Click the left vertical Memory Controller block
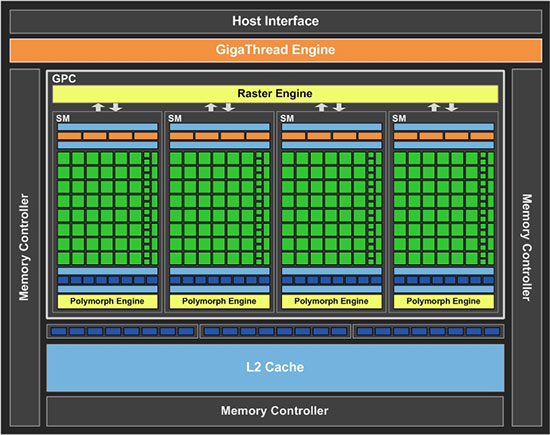The width and height of the screenshot is (550, 435). point(25,247)
